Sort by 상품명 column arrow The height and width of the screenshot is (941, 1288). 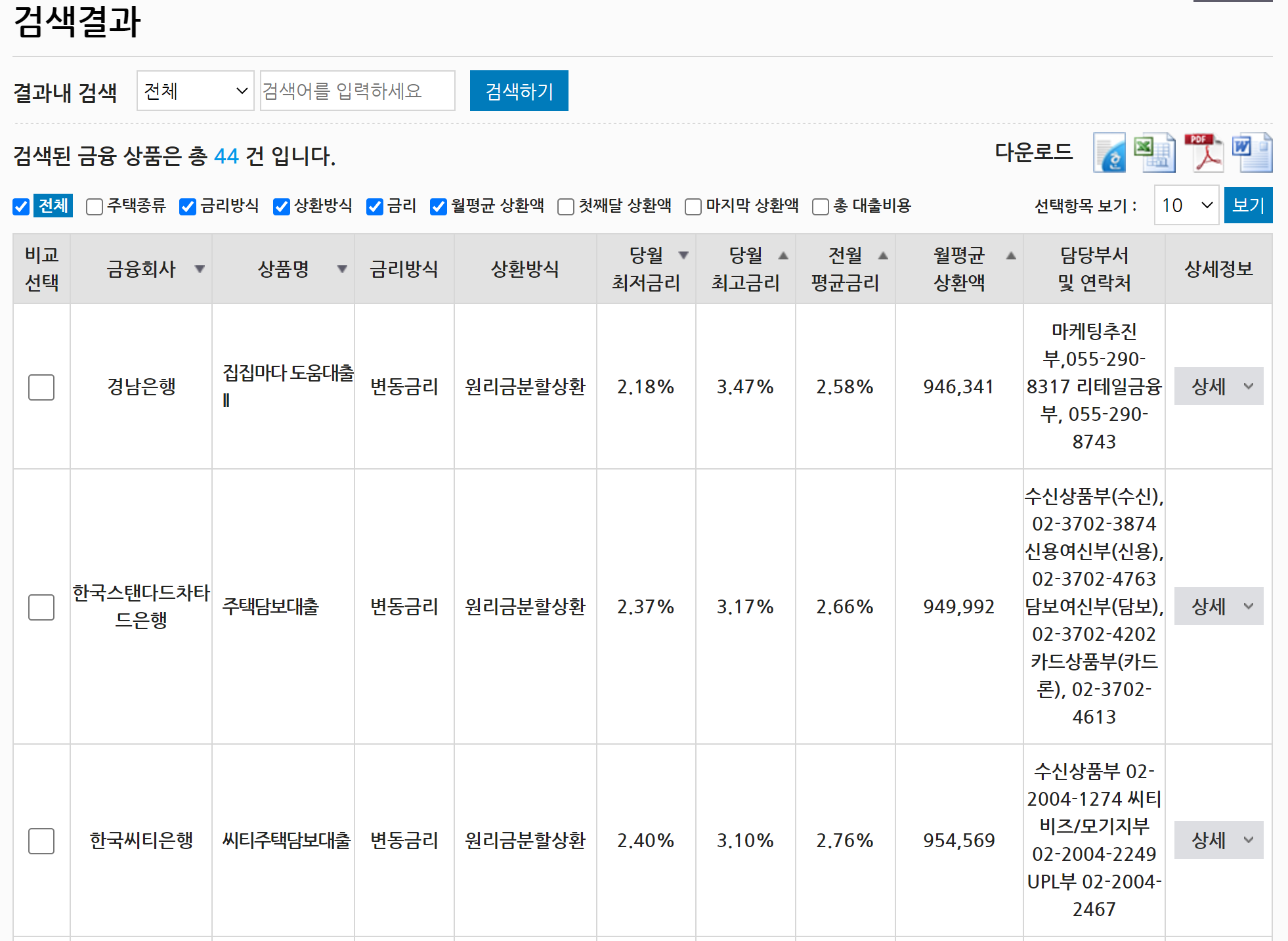click(342, 269)
